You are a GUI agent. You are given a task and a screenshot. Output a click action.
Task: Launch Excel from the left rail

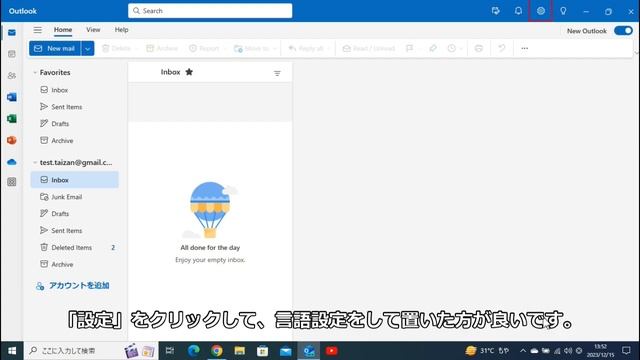(x=12, y=119)
